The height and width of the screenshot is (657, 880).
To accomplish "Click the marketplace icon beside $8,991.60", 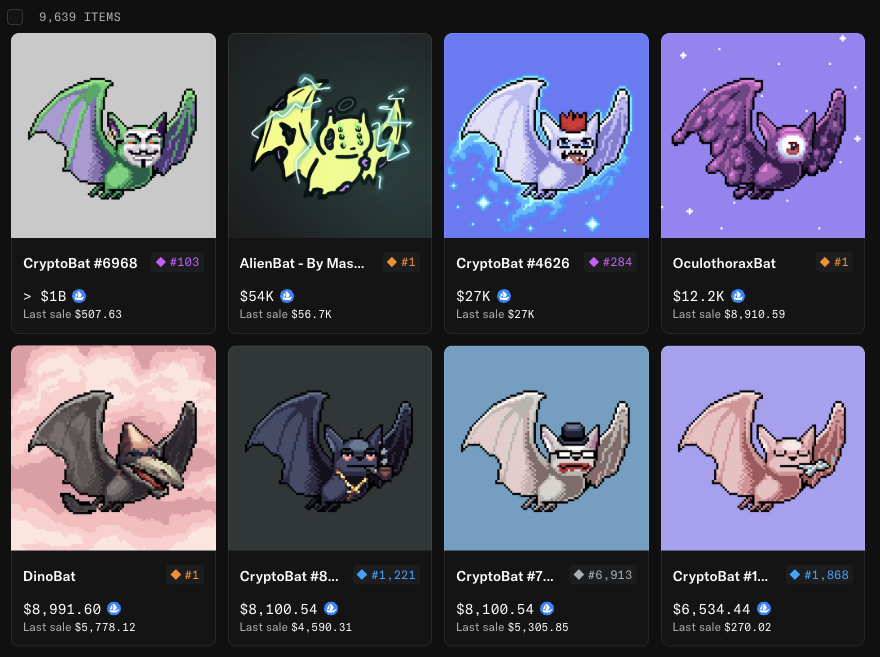I will tap(114, 608).
